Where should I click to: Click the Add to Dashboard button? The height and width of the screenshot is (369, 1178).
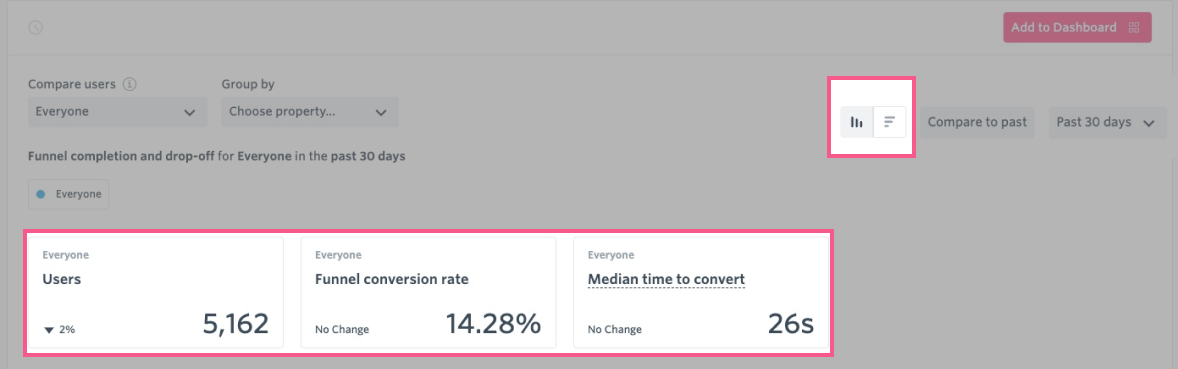(x=1077, y=28)
